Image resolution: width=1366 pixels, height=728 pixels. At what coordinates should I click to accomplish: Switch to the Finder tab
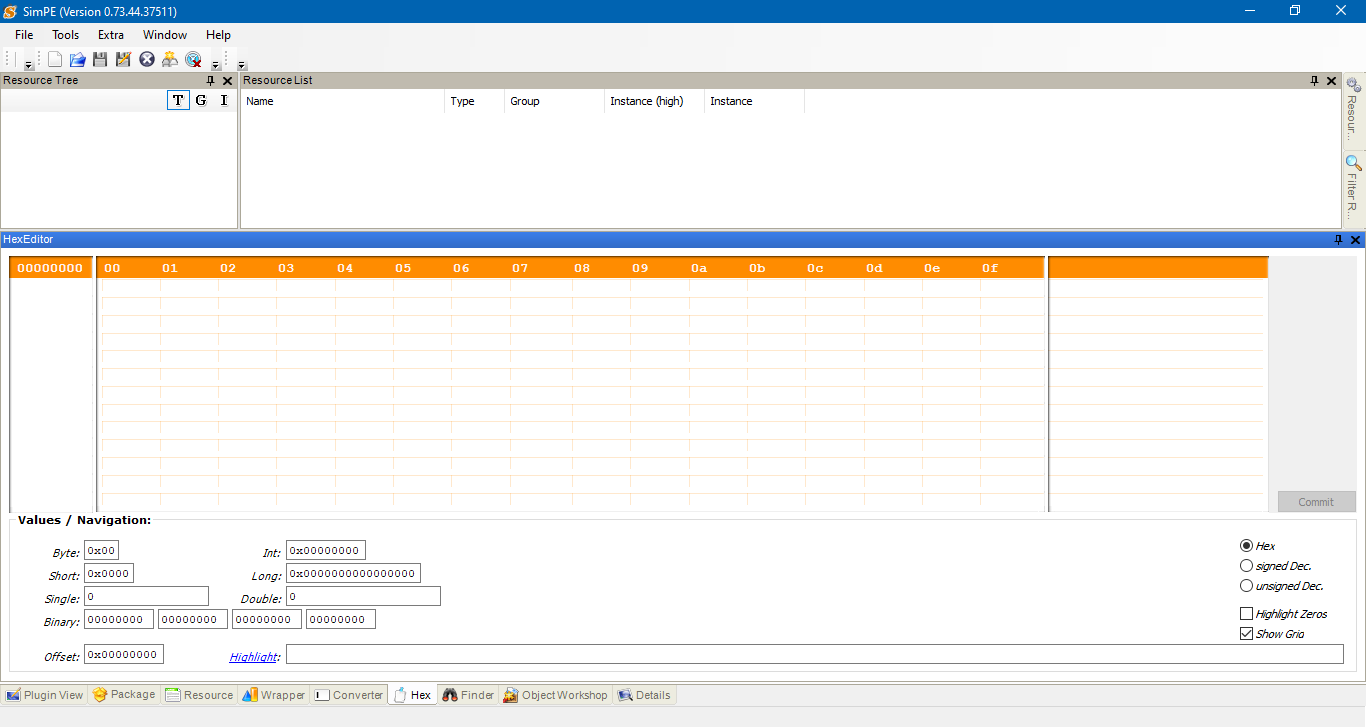tap(469, 695)
